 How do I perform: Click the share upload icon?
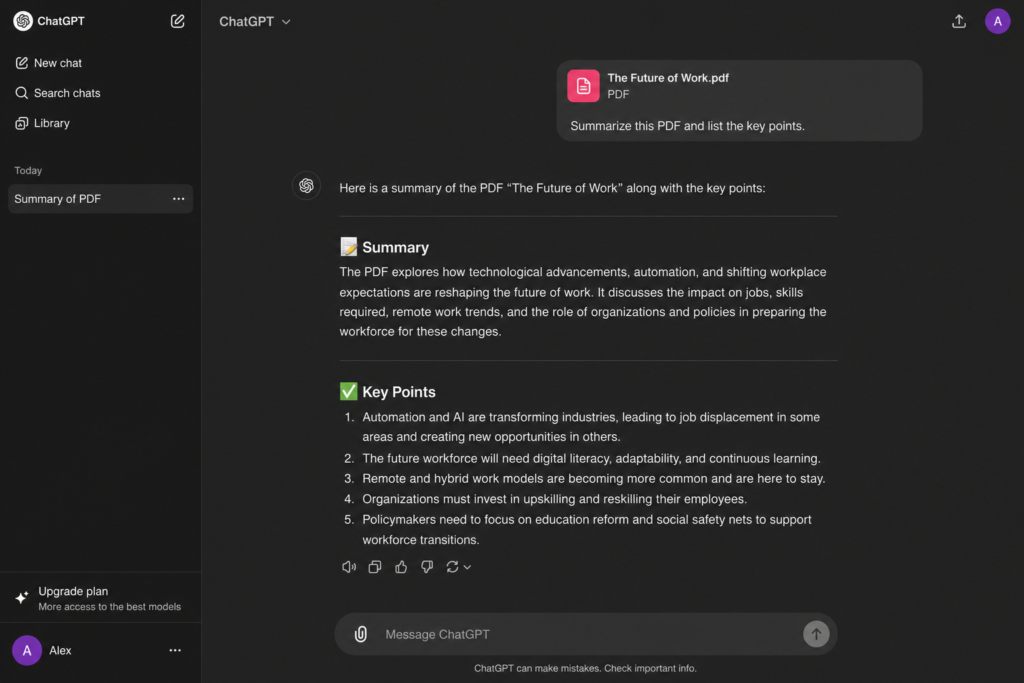coord(958,21)
